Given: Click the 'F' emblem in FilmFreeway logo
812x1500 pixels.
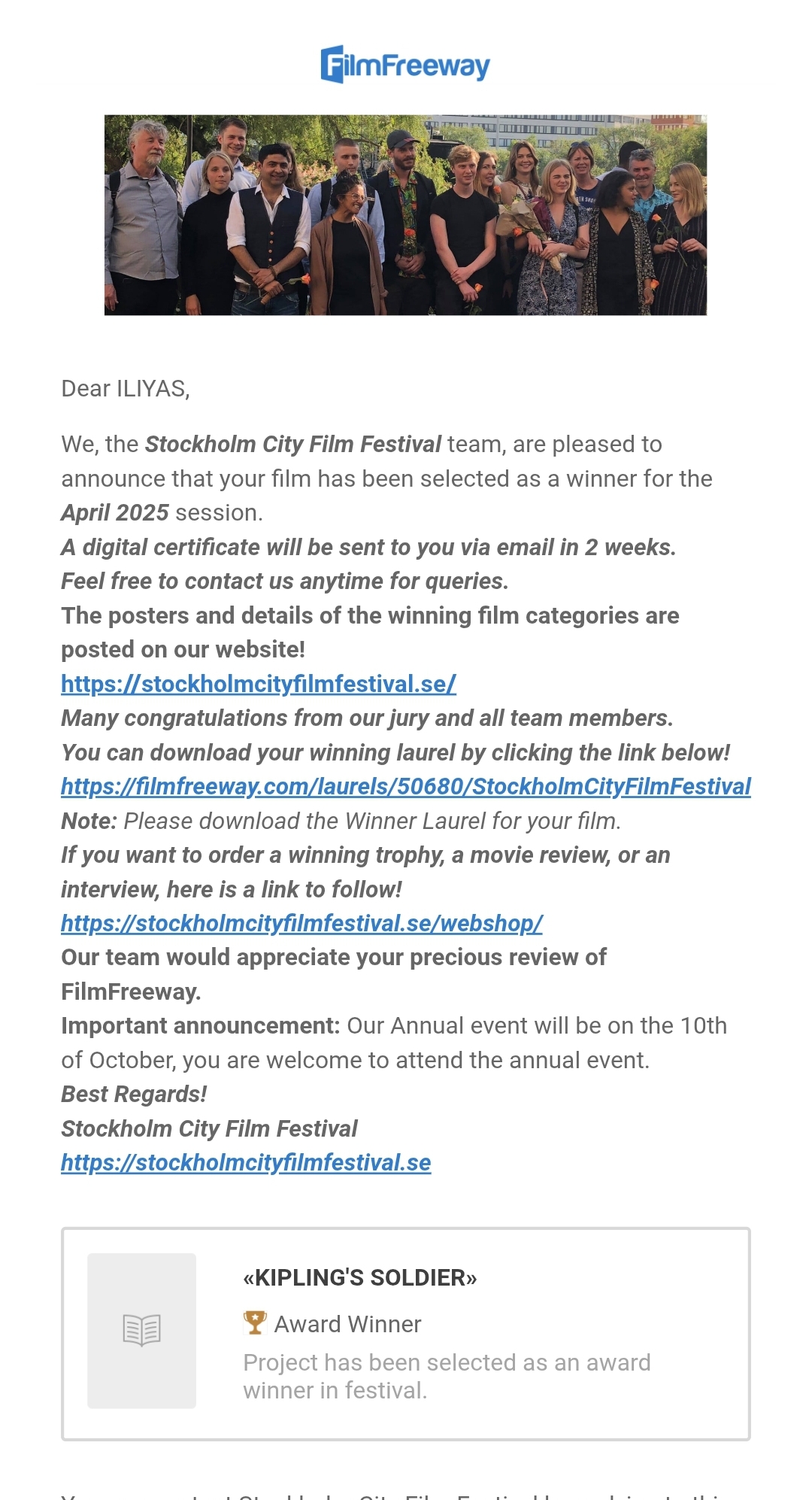Looking at the screenshot, I should point(333,65).
